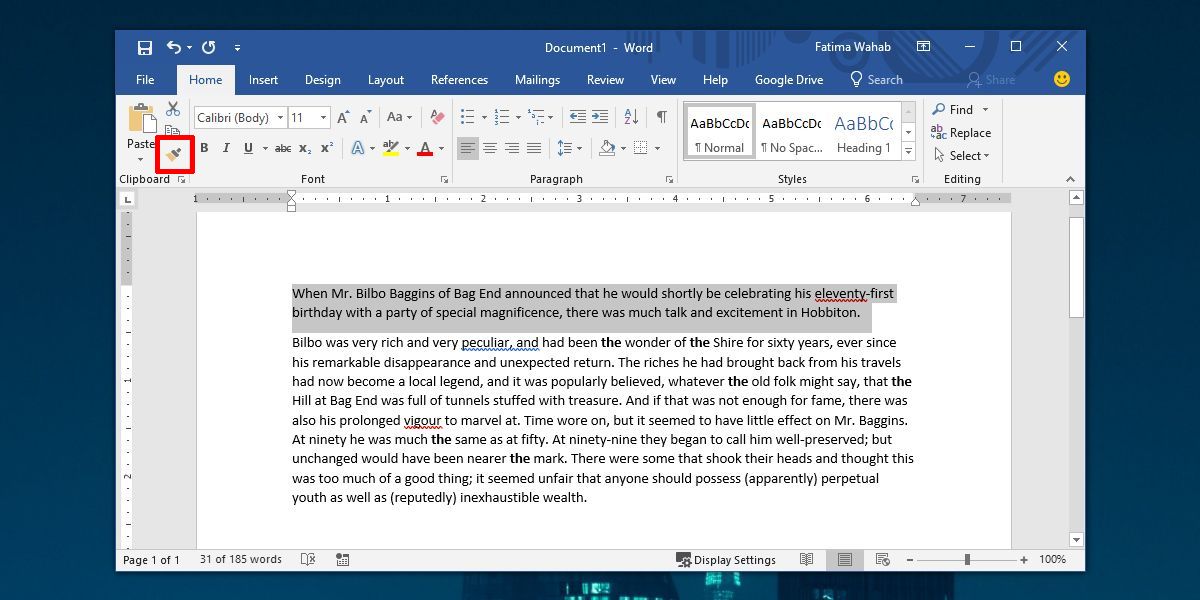The image size is (1200, 600).
Task: Expand the underline style dropdown arrow
Action: (x=265, y=149)
